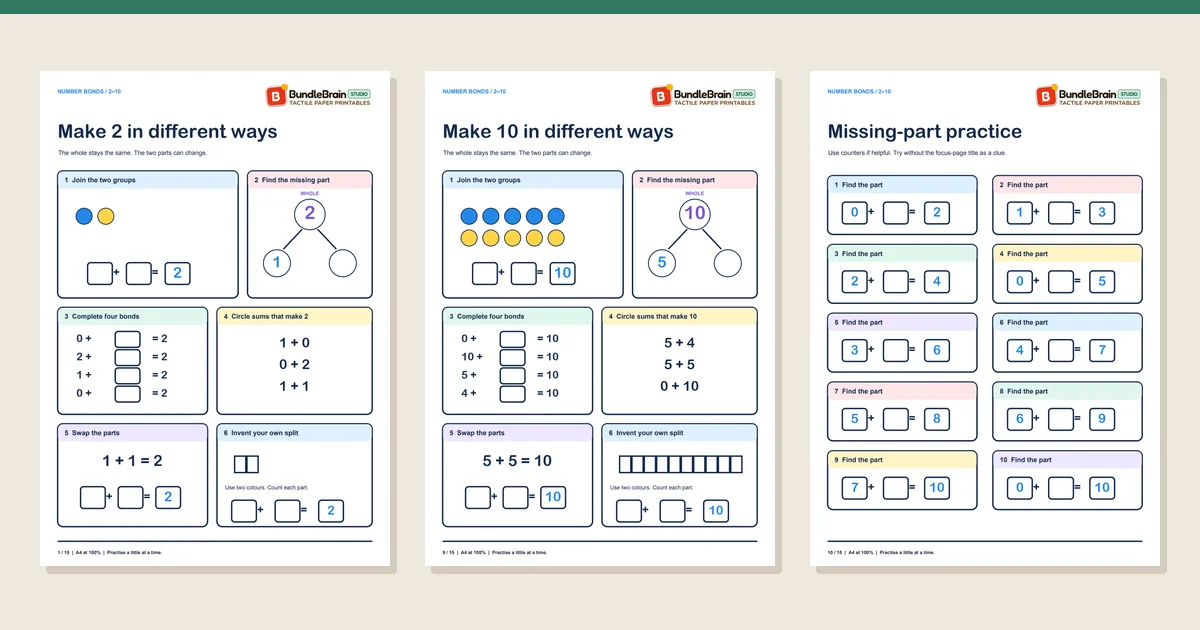Click '3 Complete four bonds' header on Make 2 page
The image size is (1200, 630).
click(x=133, y=316)
